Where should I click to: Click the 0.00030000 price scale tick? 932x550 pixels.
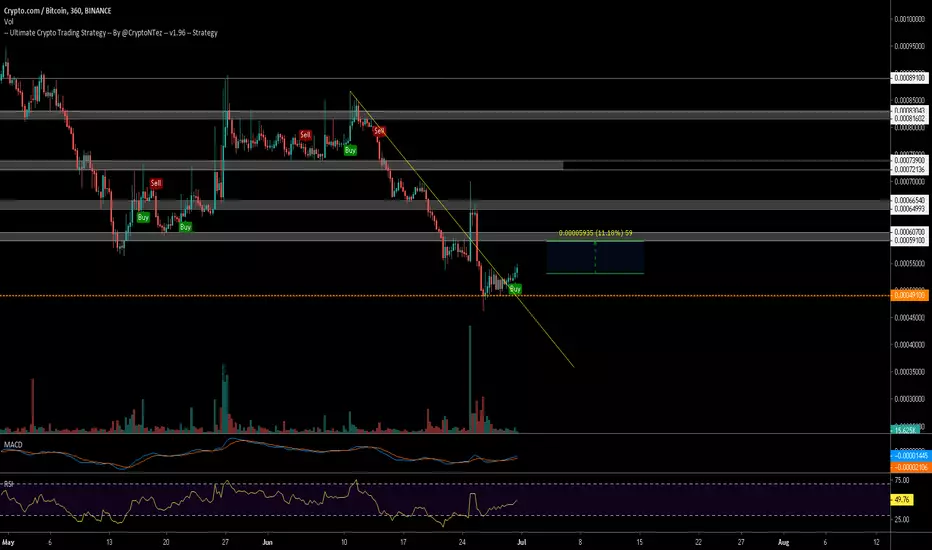909,399
